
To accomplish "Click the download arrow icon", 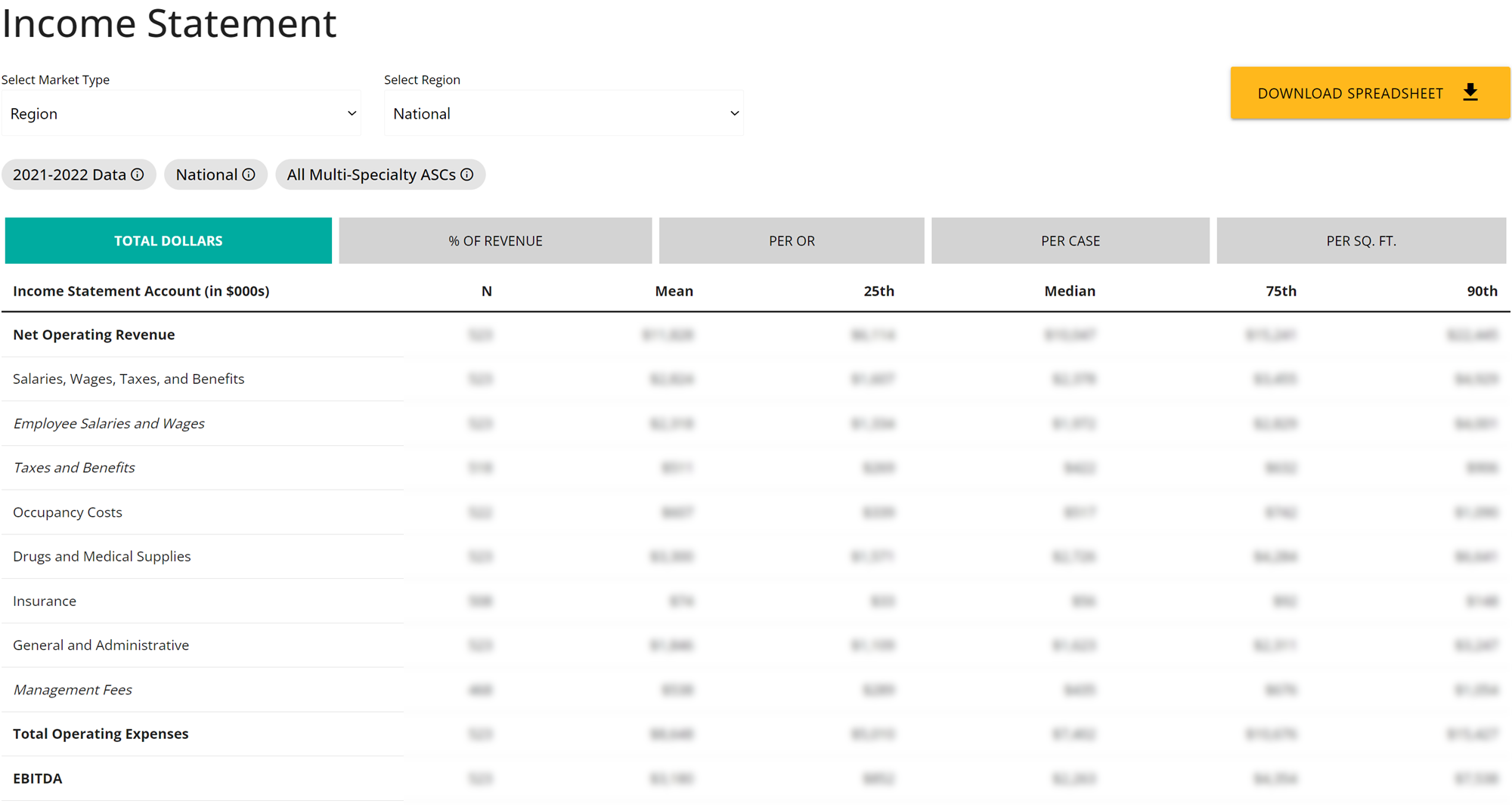I will 1470,93.
